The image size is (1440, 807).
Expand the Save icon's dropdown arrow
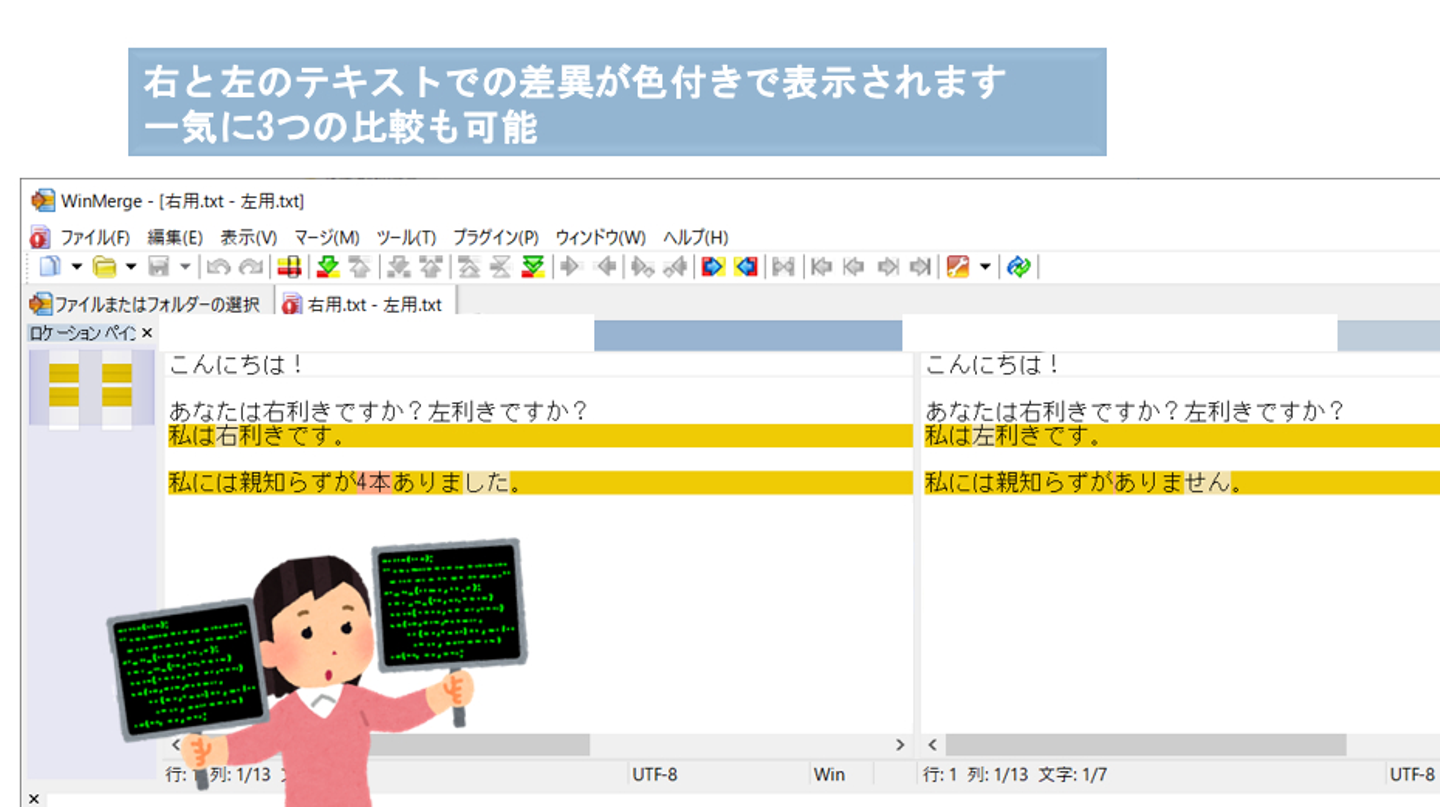(x=184, y=267)
